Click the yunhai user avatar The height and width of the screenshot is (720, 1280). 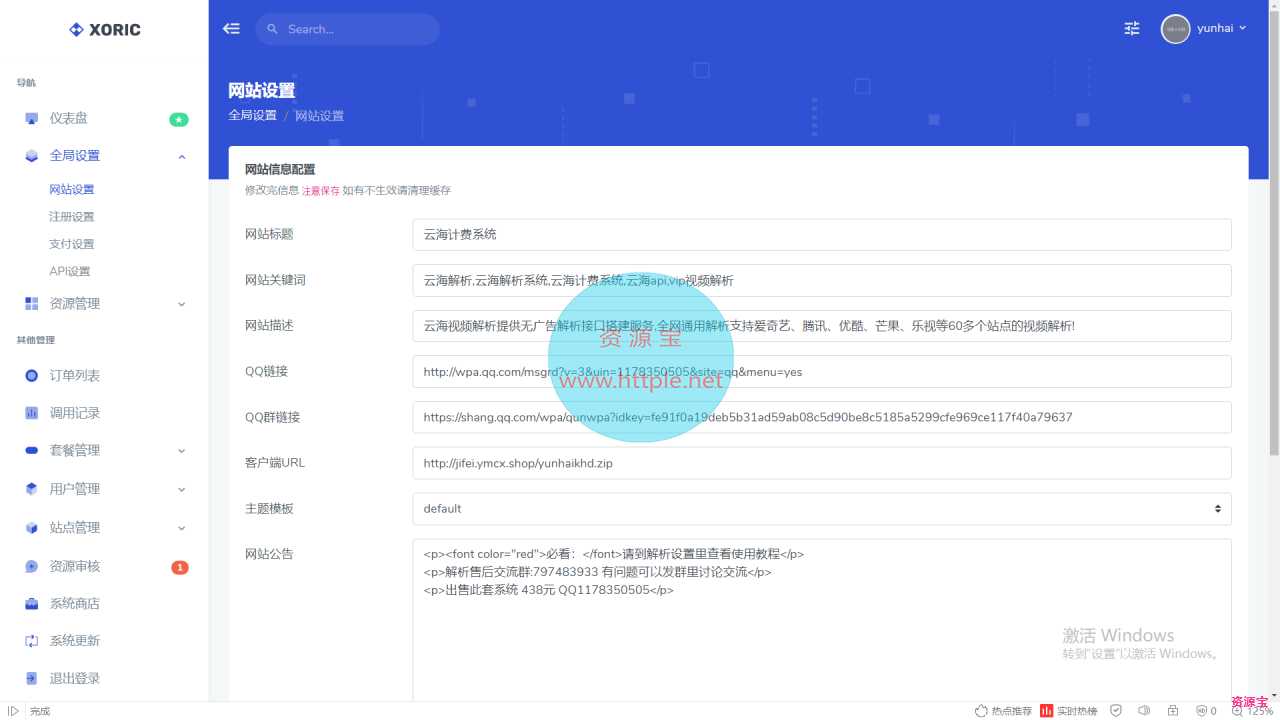coord(1175,29)
